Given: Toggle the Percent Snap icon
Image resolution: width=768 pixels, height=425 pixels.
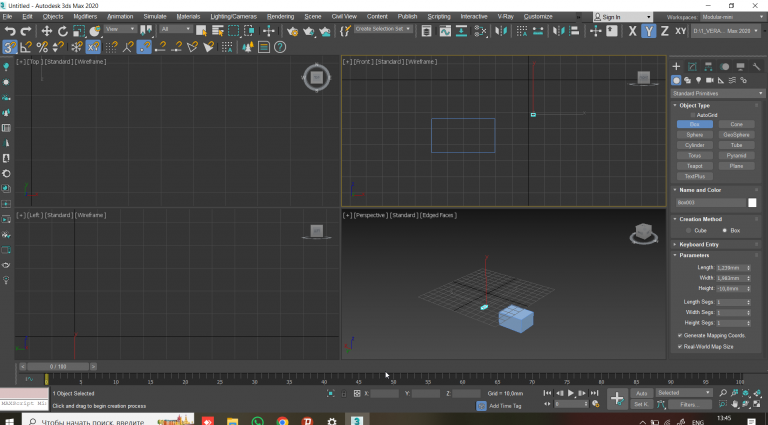Looking at the screenshot, I should tap(42, 47).
